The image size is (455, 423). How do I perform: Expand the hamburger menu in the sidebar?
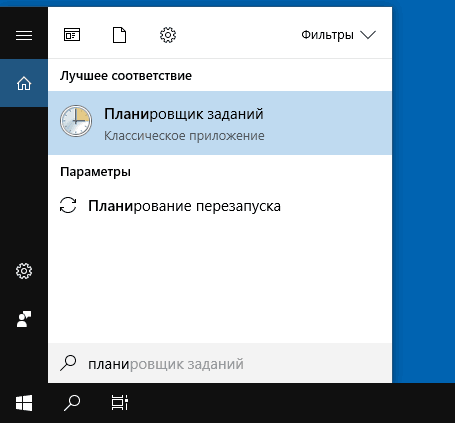point(24,35)
